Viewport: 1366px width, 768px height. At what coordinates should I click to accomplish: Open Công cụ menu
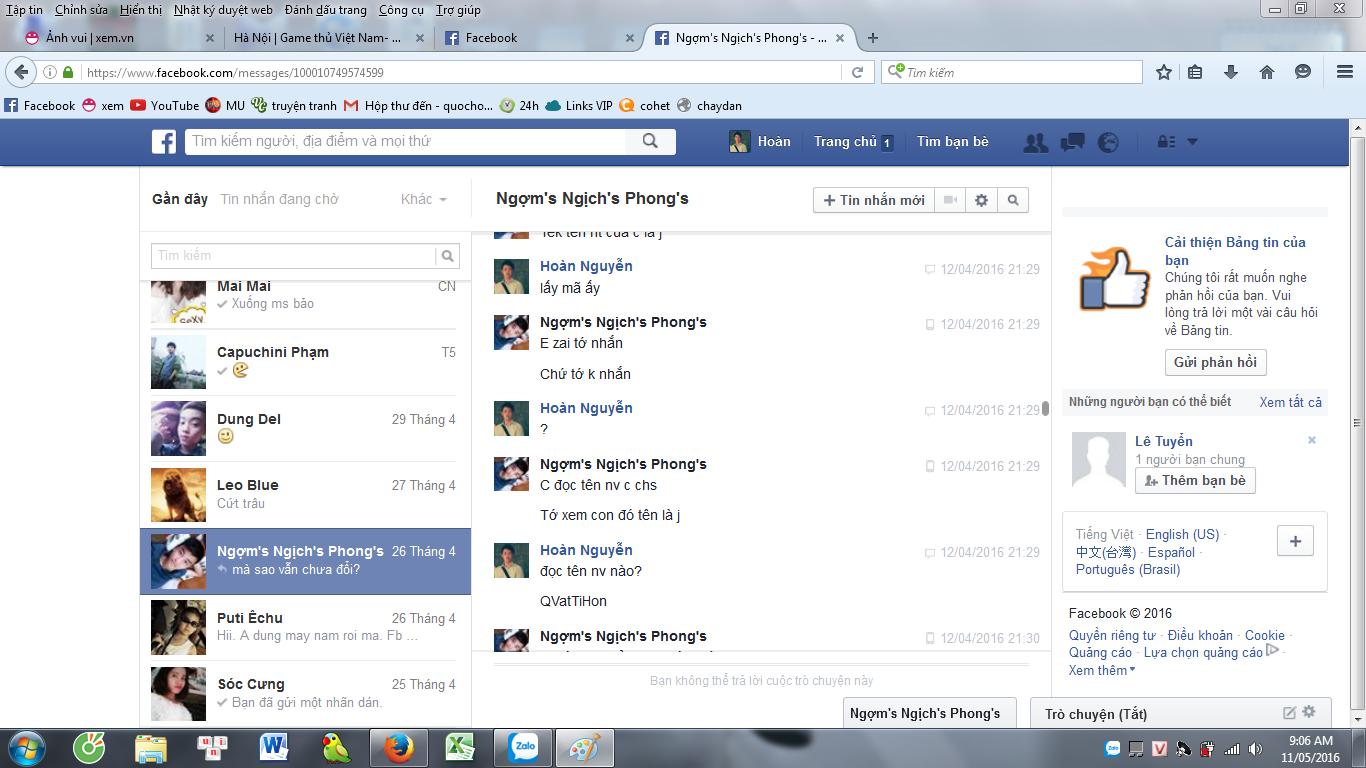(401, 10)
